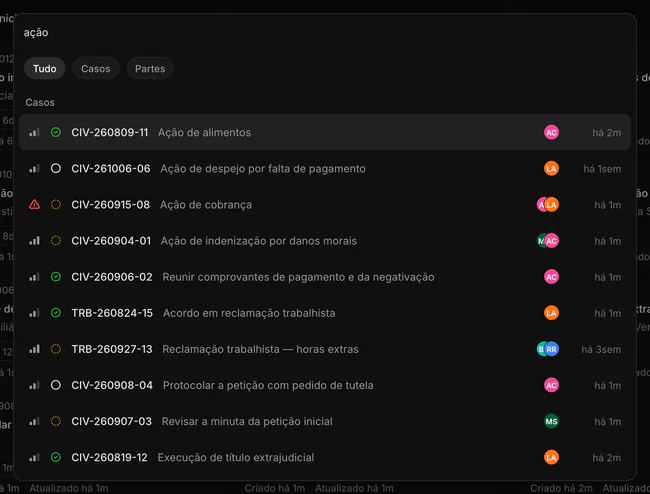Click LA avatar on Acordo em reclamação row
The image size is (650, 494).
(551, 313)
